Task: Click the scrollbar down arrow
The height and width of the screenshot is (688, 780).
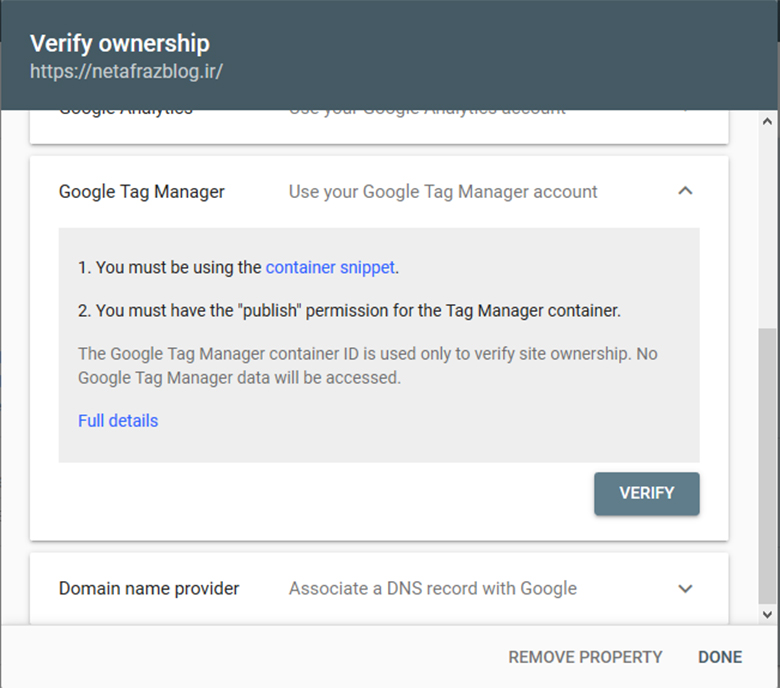Action: (767, 615)
